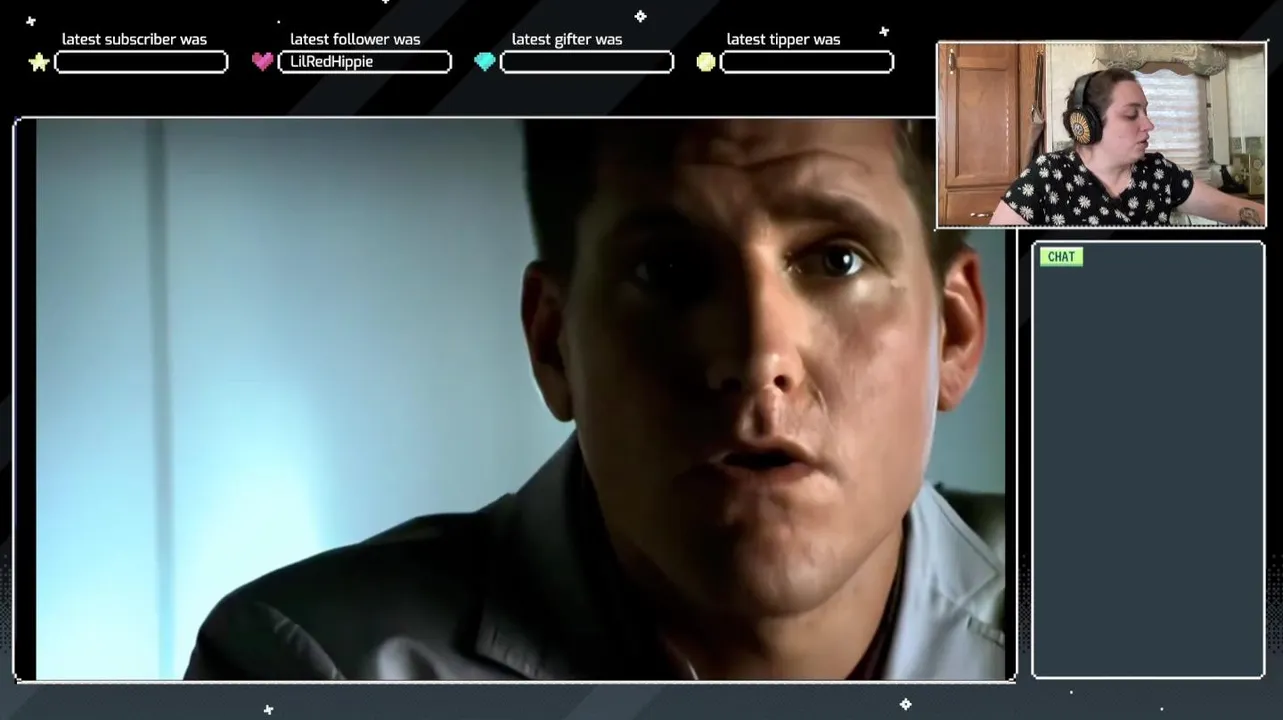
Task: Click the empty latest subscriber name box
Action: 141,62
